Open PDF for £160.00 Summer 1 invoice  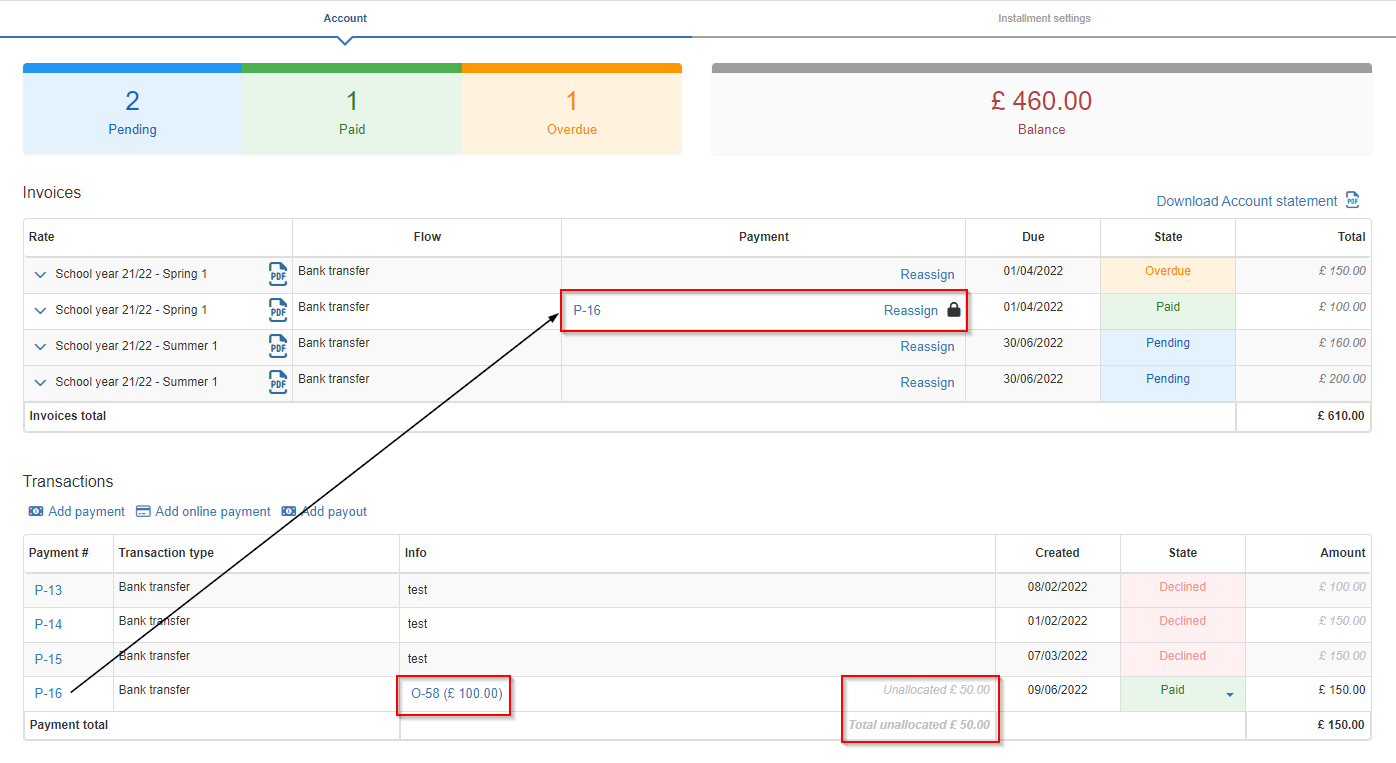pyautogui.click(x=278, y=346)
